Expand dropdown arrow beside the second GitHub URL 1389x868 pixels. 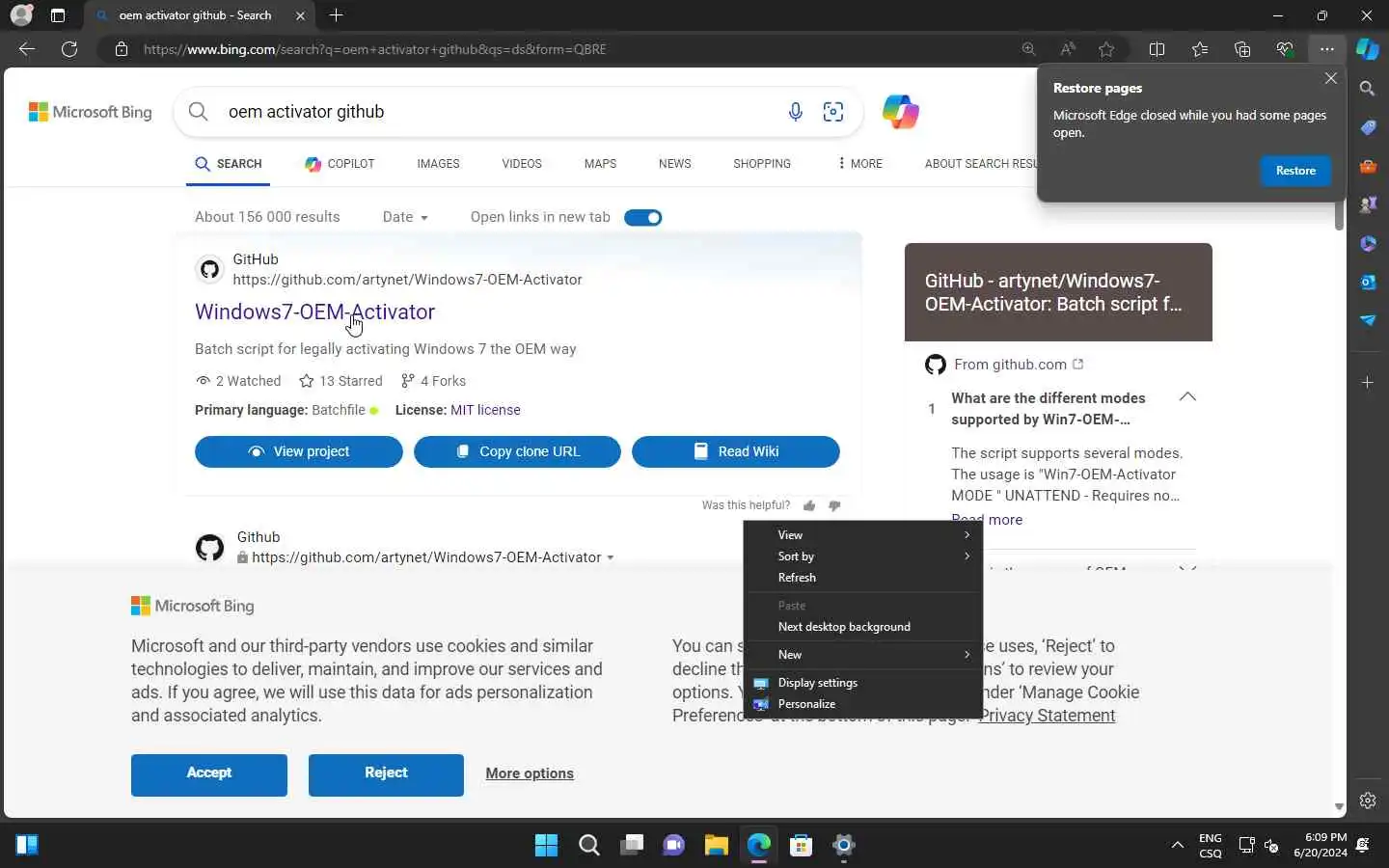610,557
